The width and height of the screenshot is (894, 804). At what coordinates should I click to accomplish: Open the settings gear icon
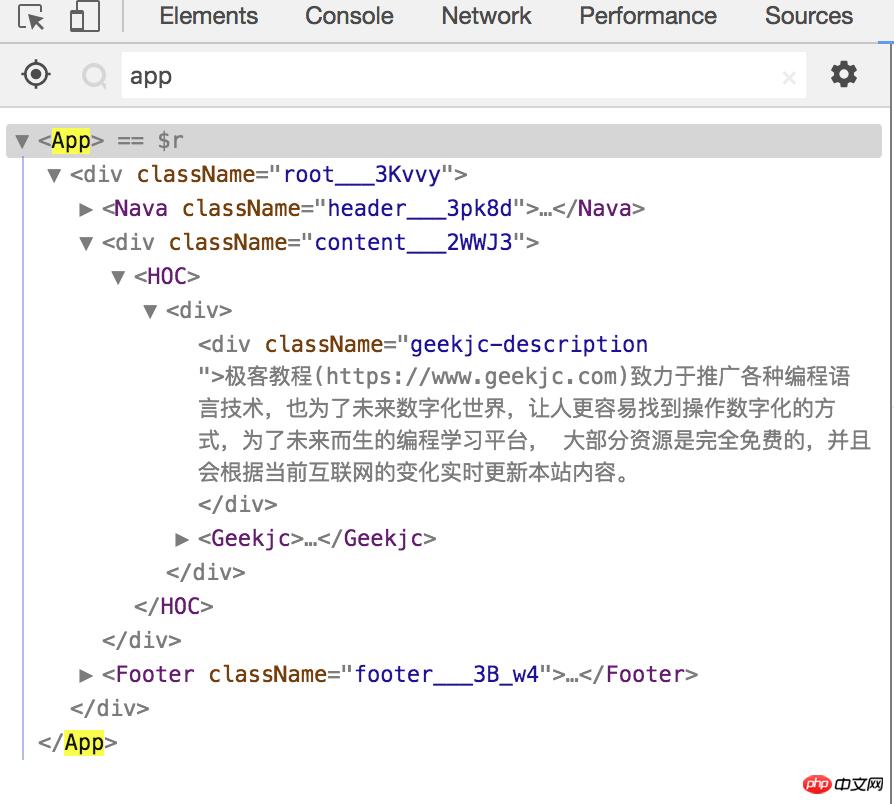point(844,74)
